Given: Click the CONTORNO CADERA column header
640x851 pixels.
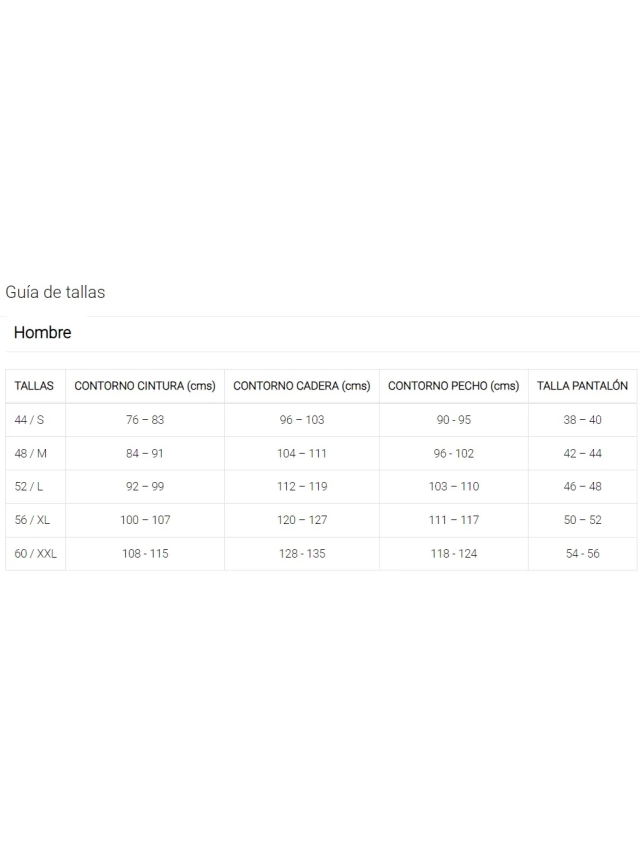Looking at the screenshot, I should point(302,386).
